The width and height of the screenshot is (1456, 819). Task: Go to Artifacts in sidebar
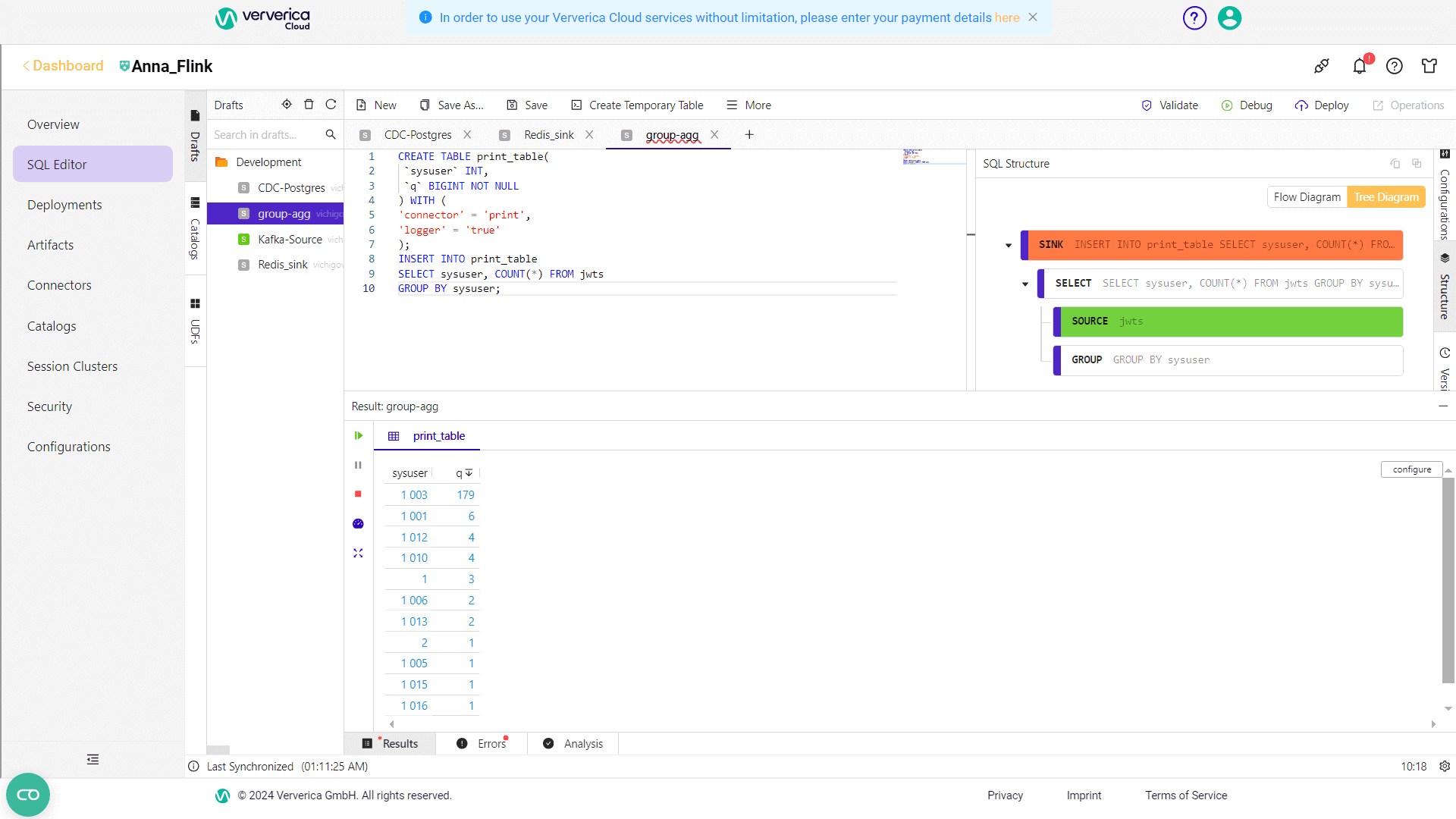click(x=50, y=245)
